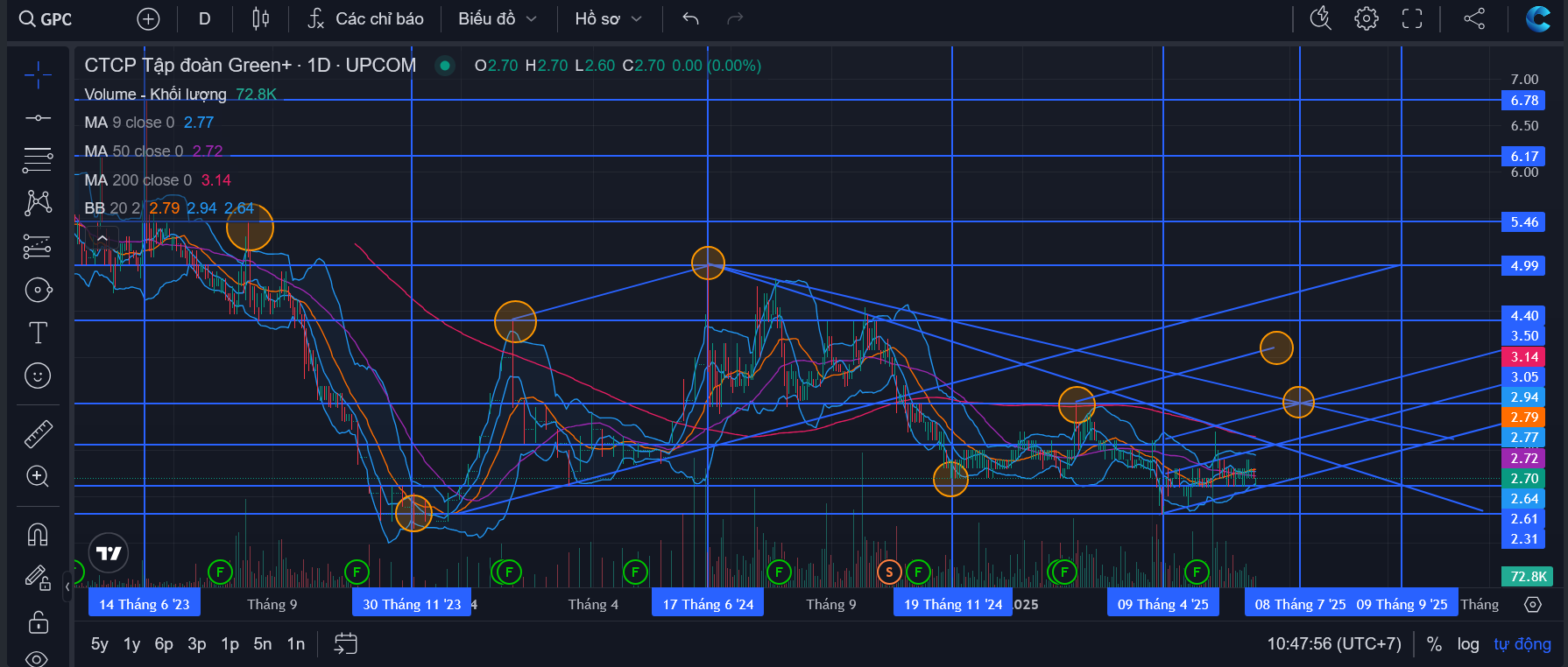Click the CTCP Tập đoàn Green+ title
This screenshot has height=667, width=1568.
(x=250, y=66)
